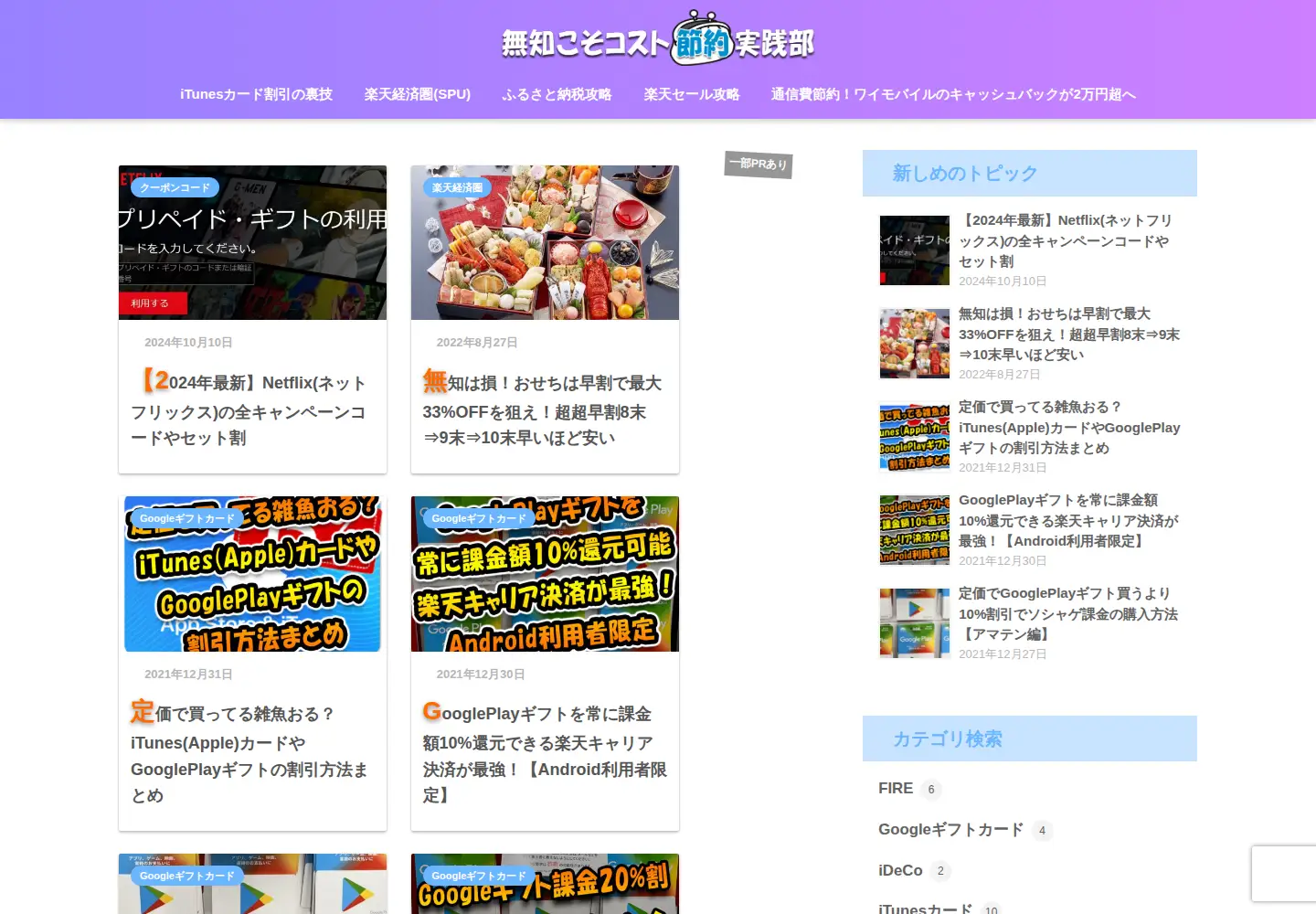The height and width of the screenshot is (914, 1316).
Task: Open sidebar GooglePlay gift cards photo thumbnail
Action: [914, 623]
